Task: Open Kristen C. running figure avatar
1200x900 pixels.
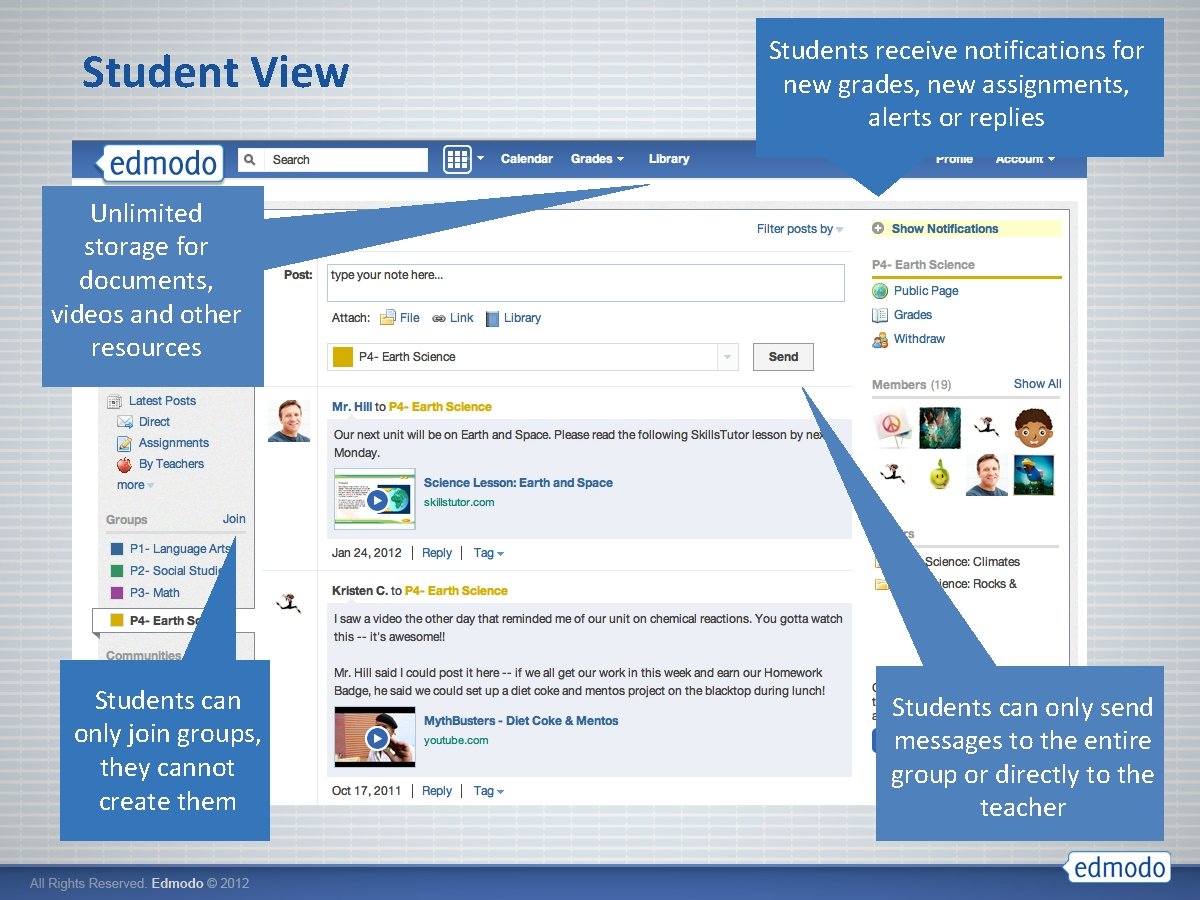Action: [289, 601]
